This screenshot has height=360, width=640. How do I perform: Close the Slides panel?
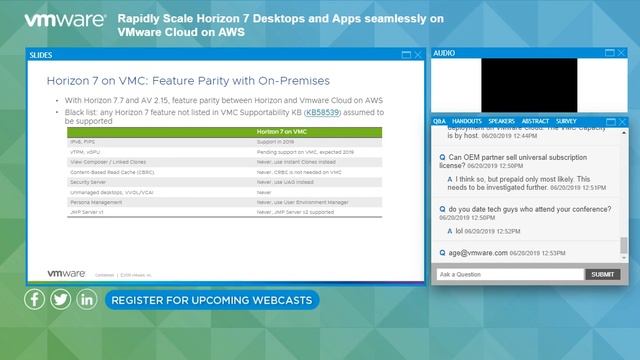pyautogui.click(x=418, y=55)
